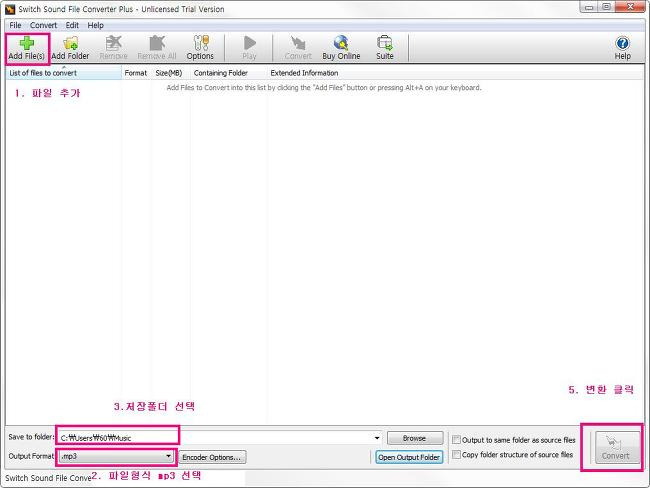Close the Switch Sound File Converter window
The image size is (650, 488).
coord(630,7)
